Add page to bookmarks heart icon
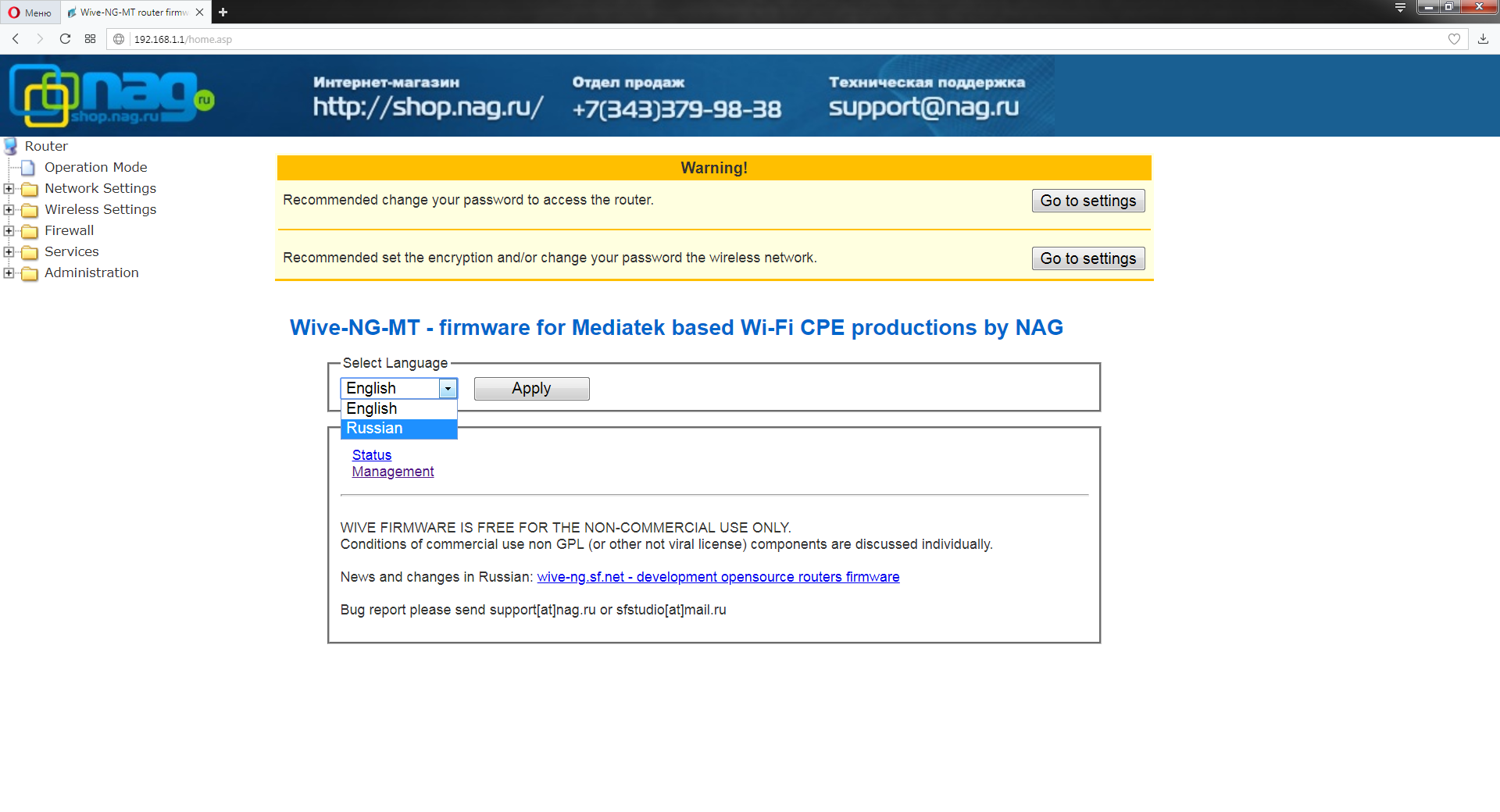The width and height of the screenshot is (1500, 812). pyautogui.click(x=1454, y=39)
